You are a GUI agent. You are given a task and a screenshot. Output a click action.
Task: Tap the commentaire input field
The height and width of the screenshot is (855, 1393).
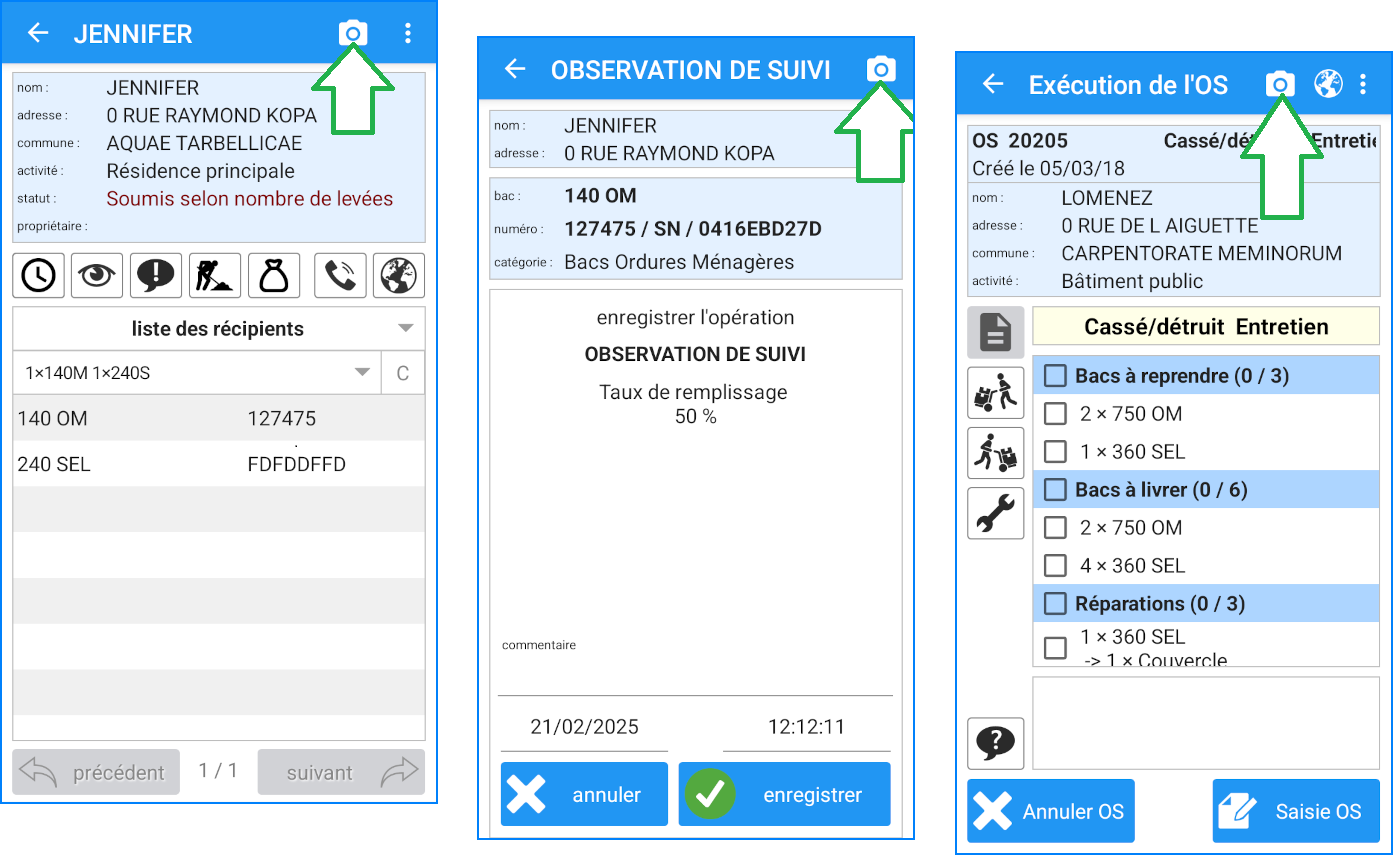coord(694,675)
